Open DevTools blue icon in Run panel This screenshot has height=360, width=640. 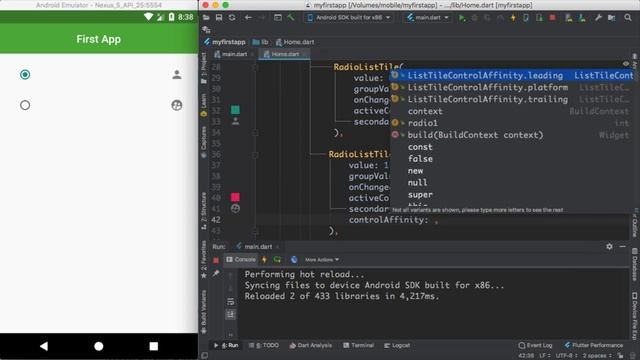tap(294, 260)
